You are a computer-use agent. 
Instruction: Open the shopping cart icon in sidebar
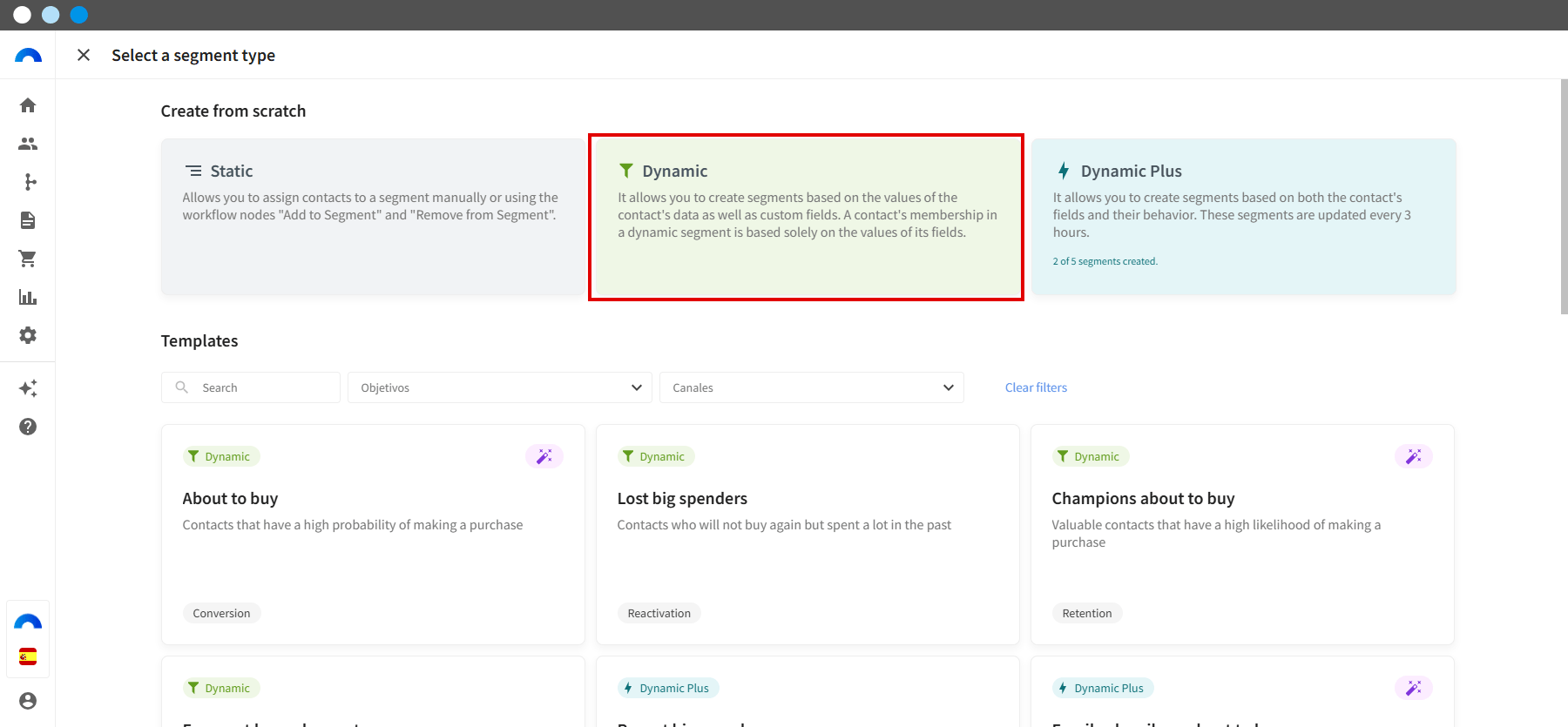click(x=28, y=259)
